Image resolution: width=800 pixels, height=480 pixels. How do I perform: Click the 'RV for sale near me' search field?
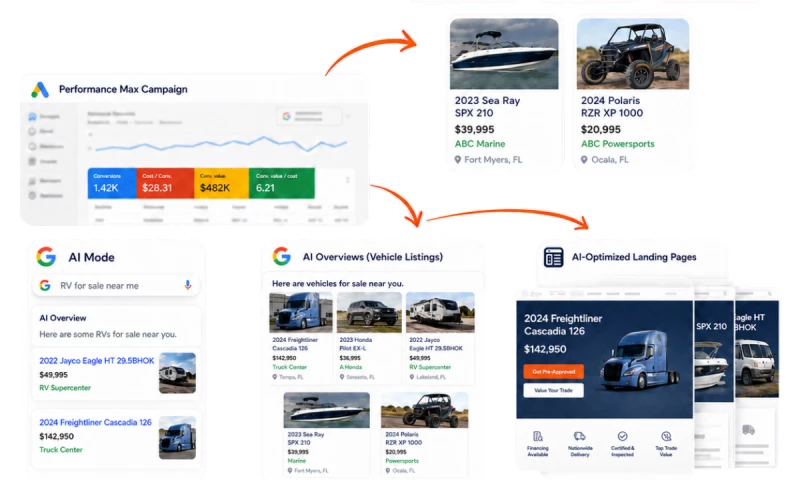[x=116, y=286]
